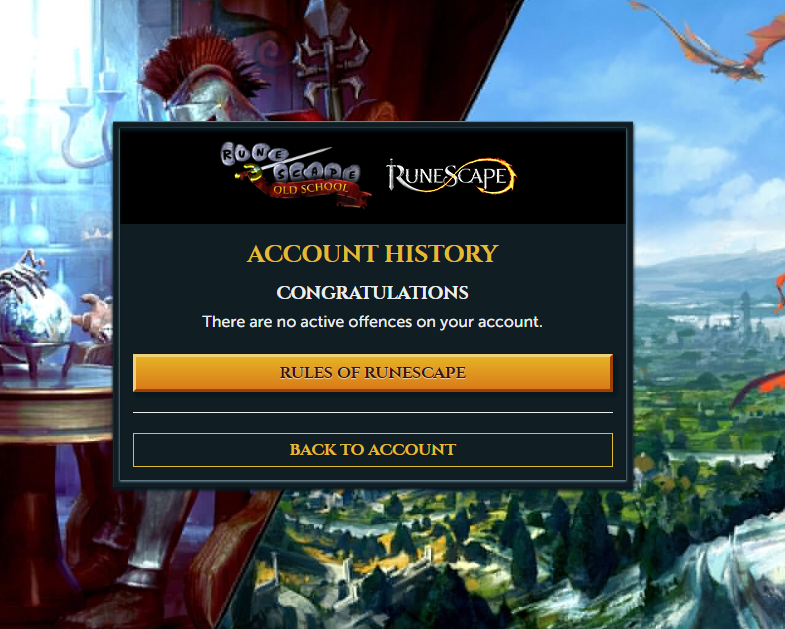Open the Rules of RuneScape page
The height and width of the screenshot is (629, 785).
tap(372, 373)
